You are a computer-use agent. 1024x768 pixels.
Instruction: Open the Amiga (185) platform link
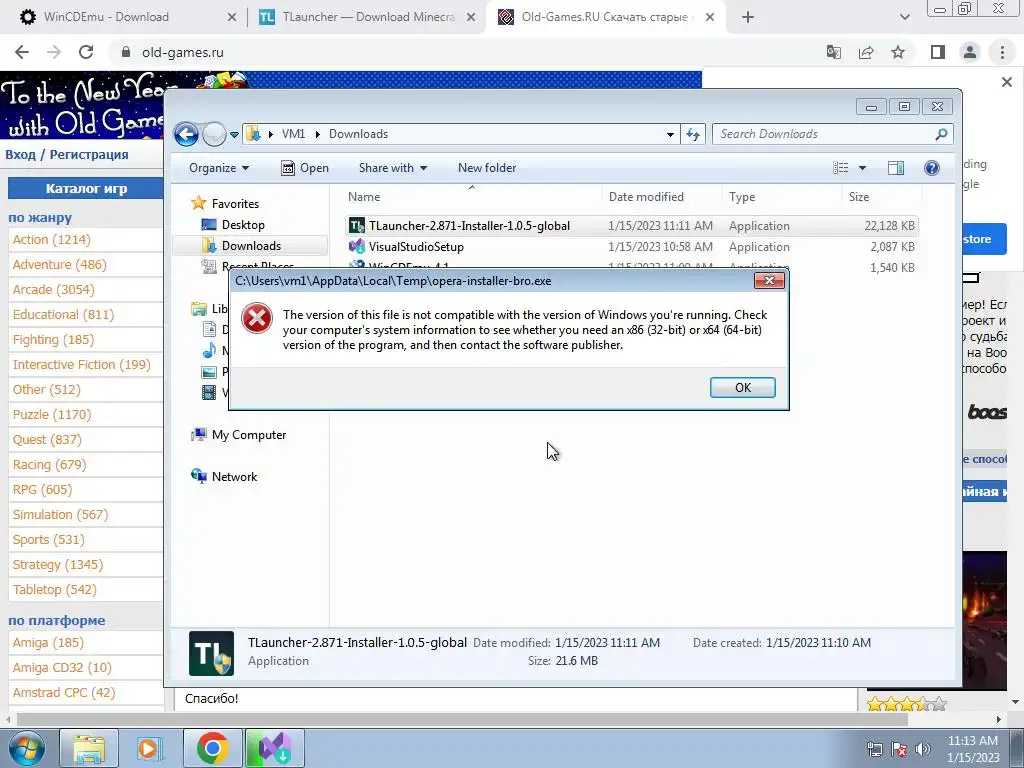tap(48, 643)
